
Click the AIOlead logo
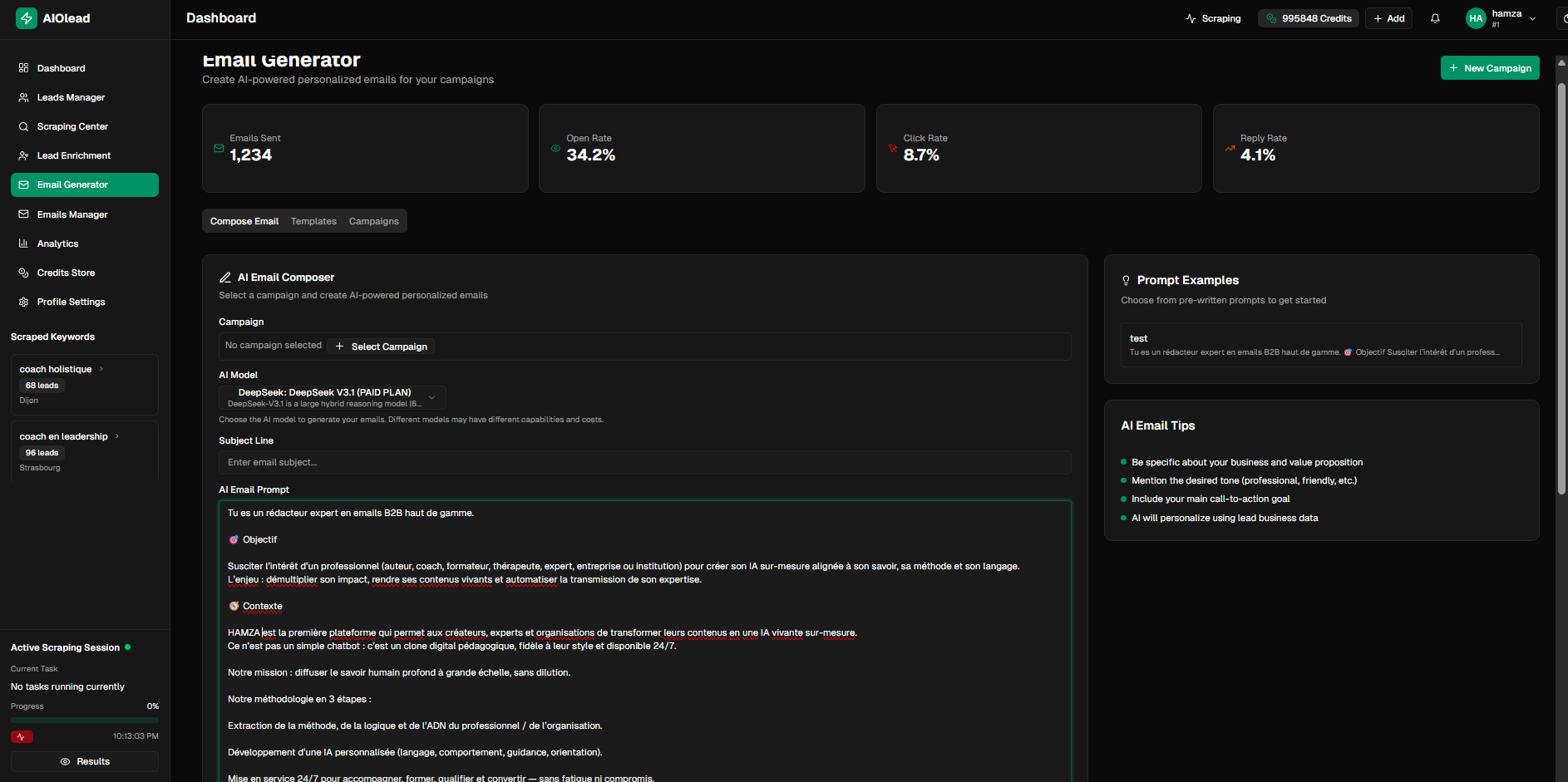pyautogui.click(x=53, y=17)
